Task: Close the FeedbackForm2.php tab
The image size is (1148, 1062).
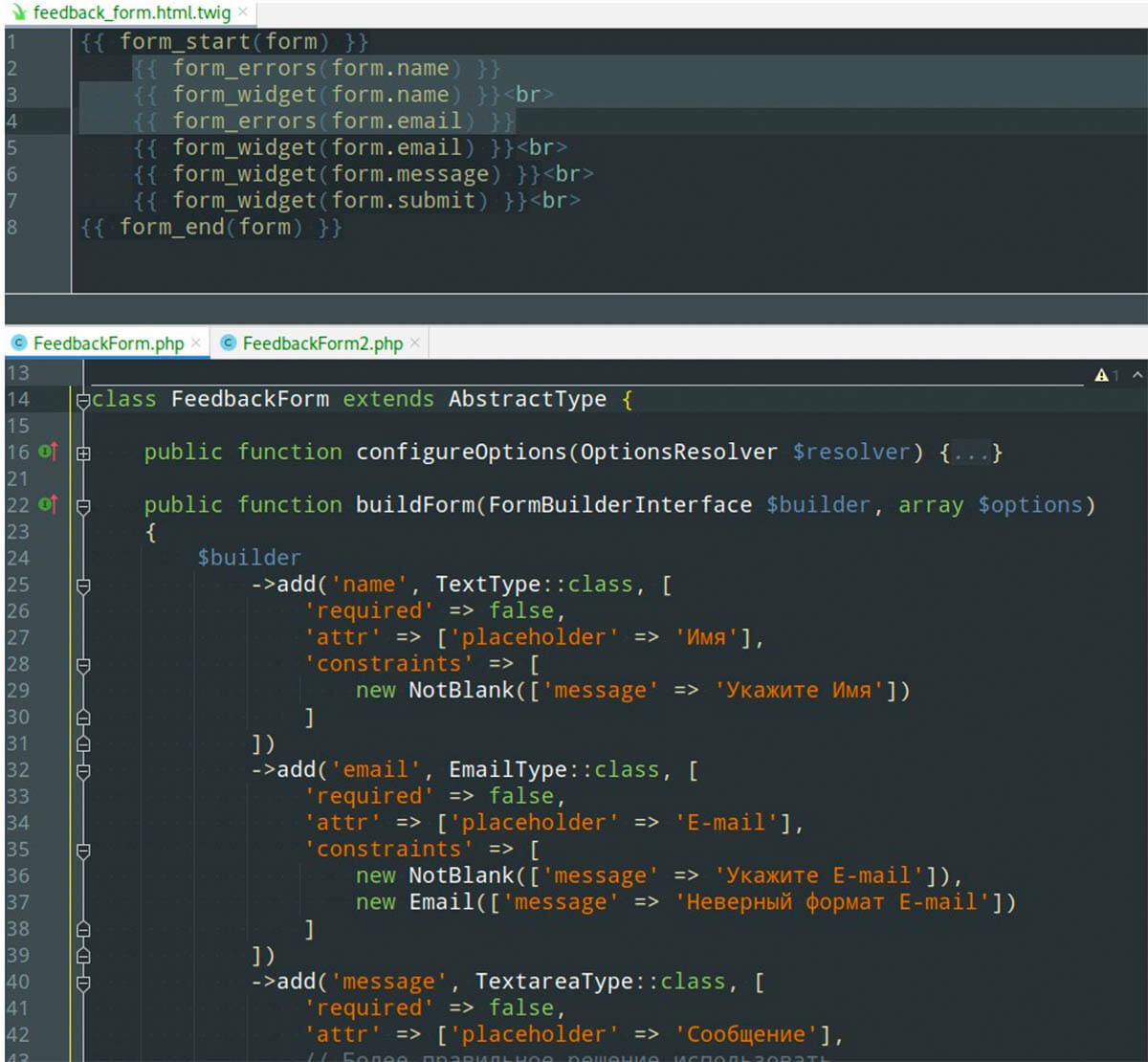Action: (x=415, y=343)
